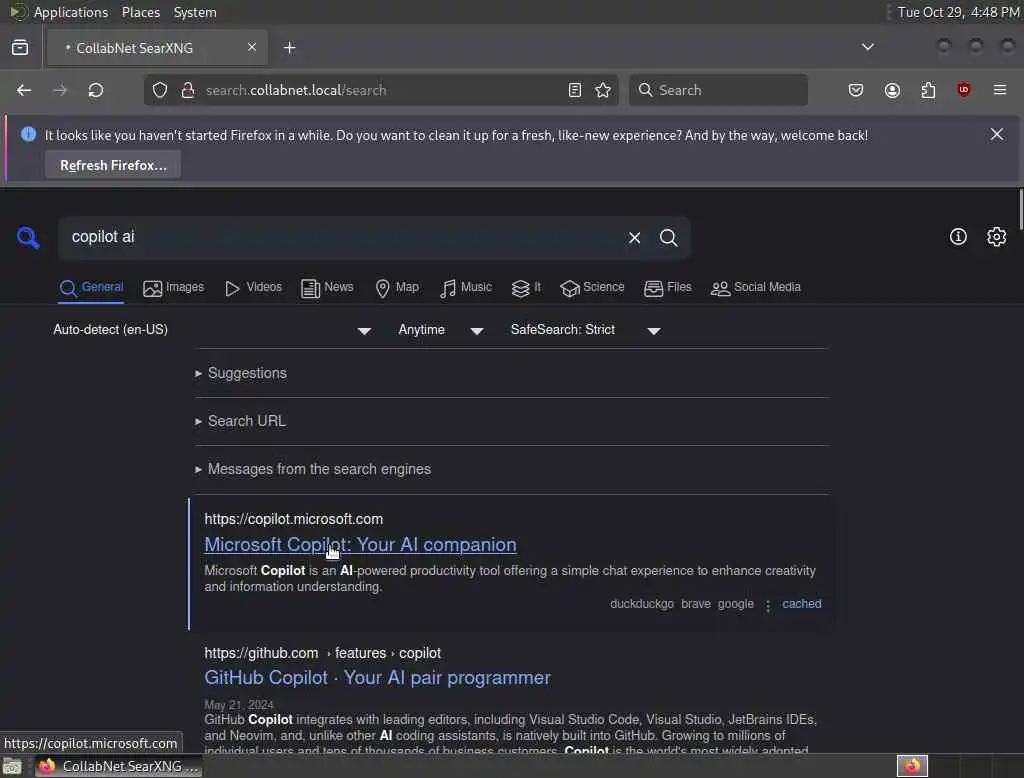
Task: Switch to the Music category tab
Action: coord(466,287)
